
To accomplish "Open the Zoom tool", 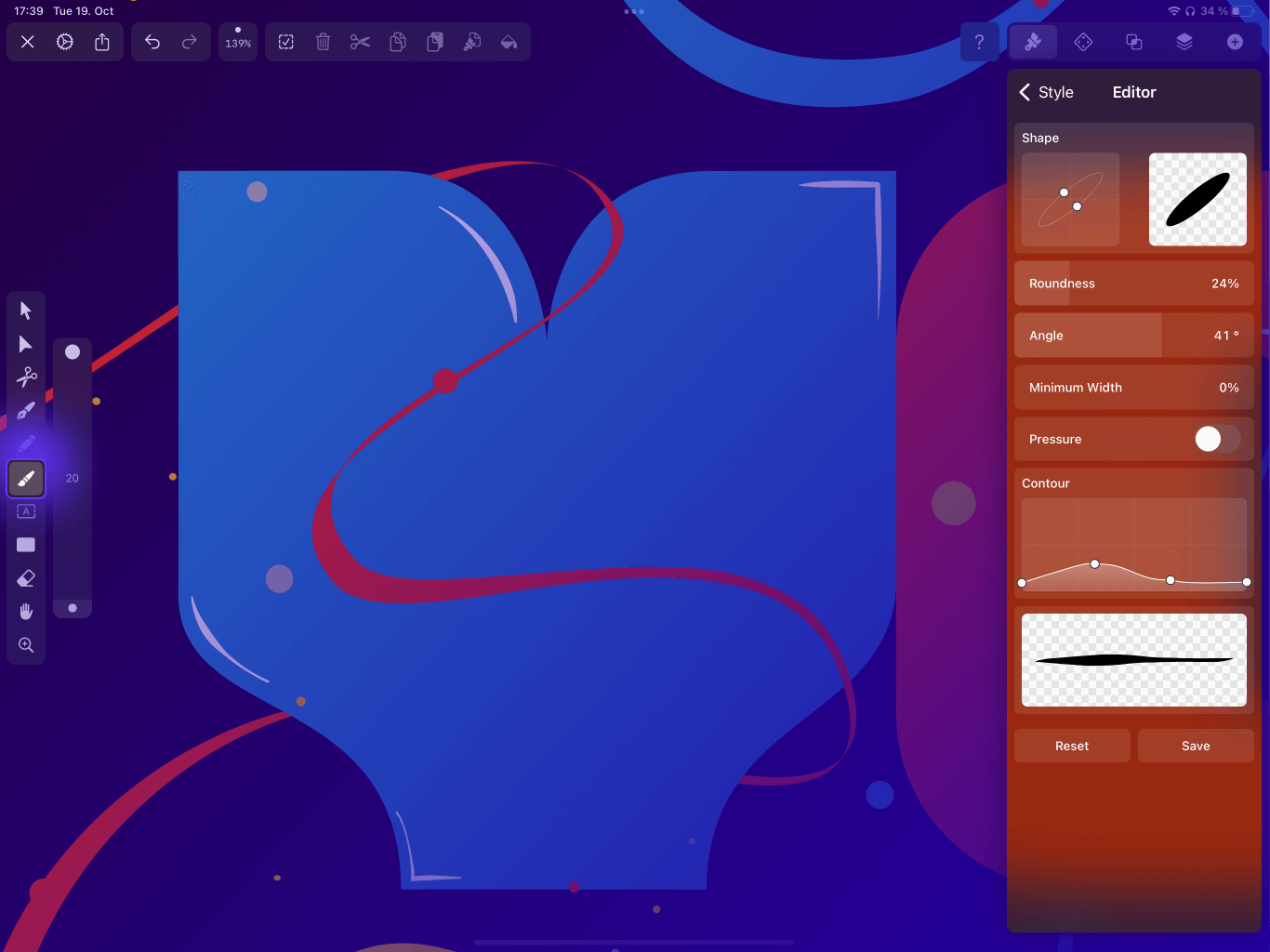I will 26,644.
